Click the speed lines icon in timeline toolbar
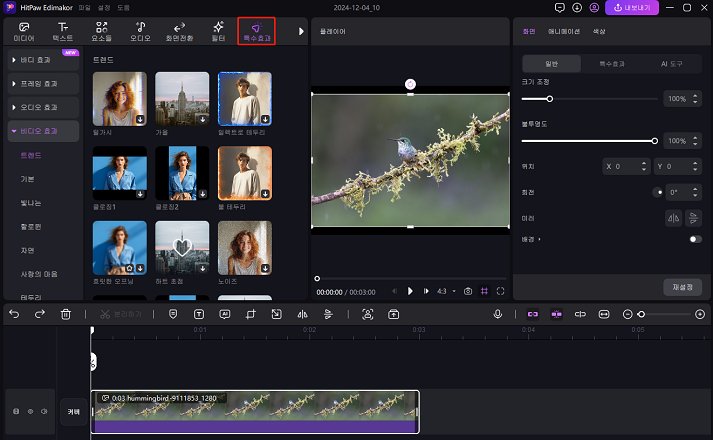 (328, 314)
